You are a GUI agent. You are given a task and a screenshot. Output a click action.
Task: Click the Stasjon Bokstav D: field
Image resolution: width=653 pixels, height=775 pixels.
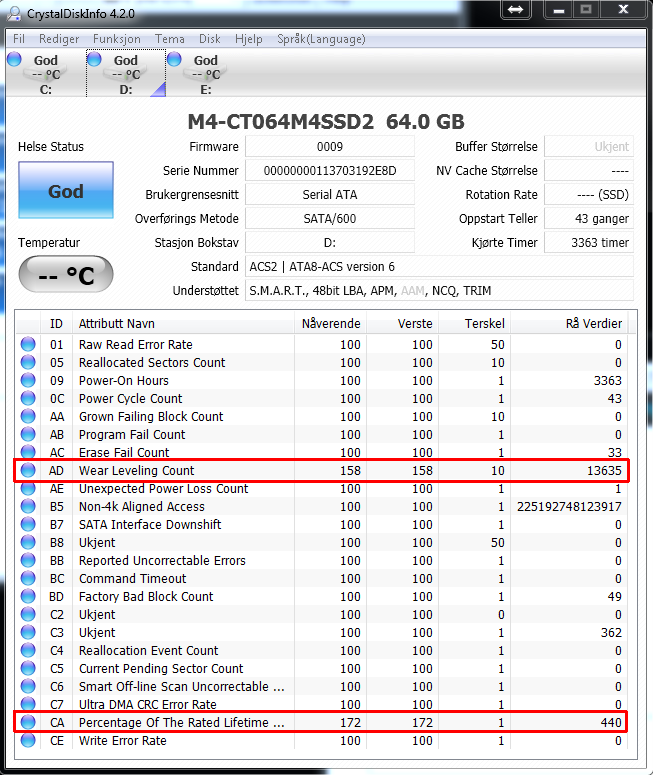tap(330, 243)
